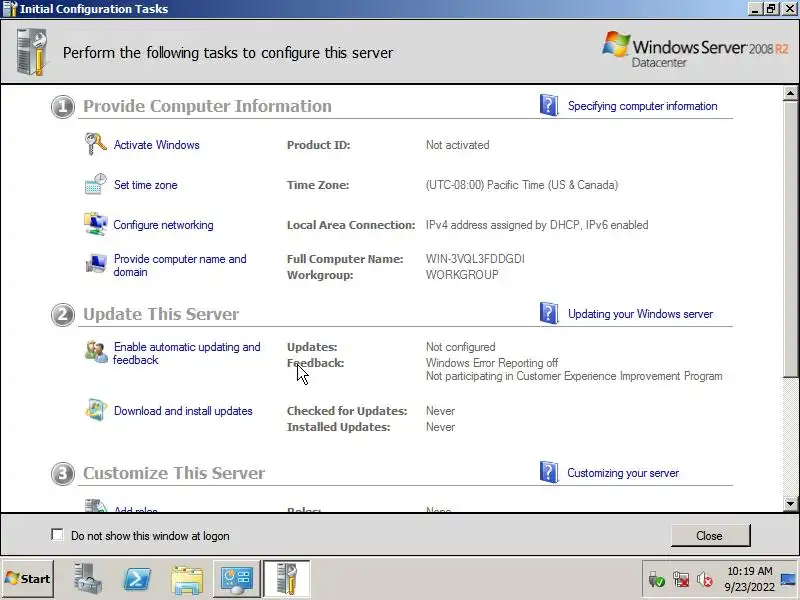Open Updating your Windows server help link
The image size is (800, 600).
tap(640, 314)
